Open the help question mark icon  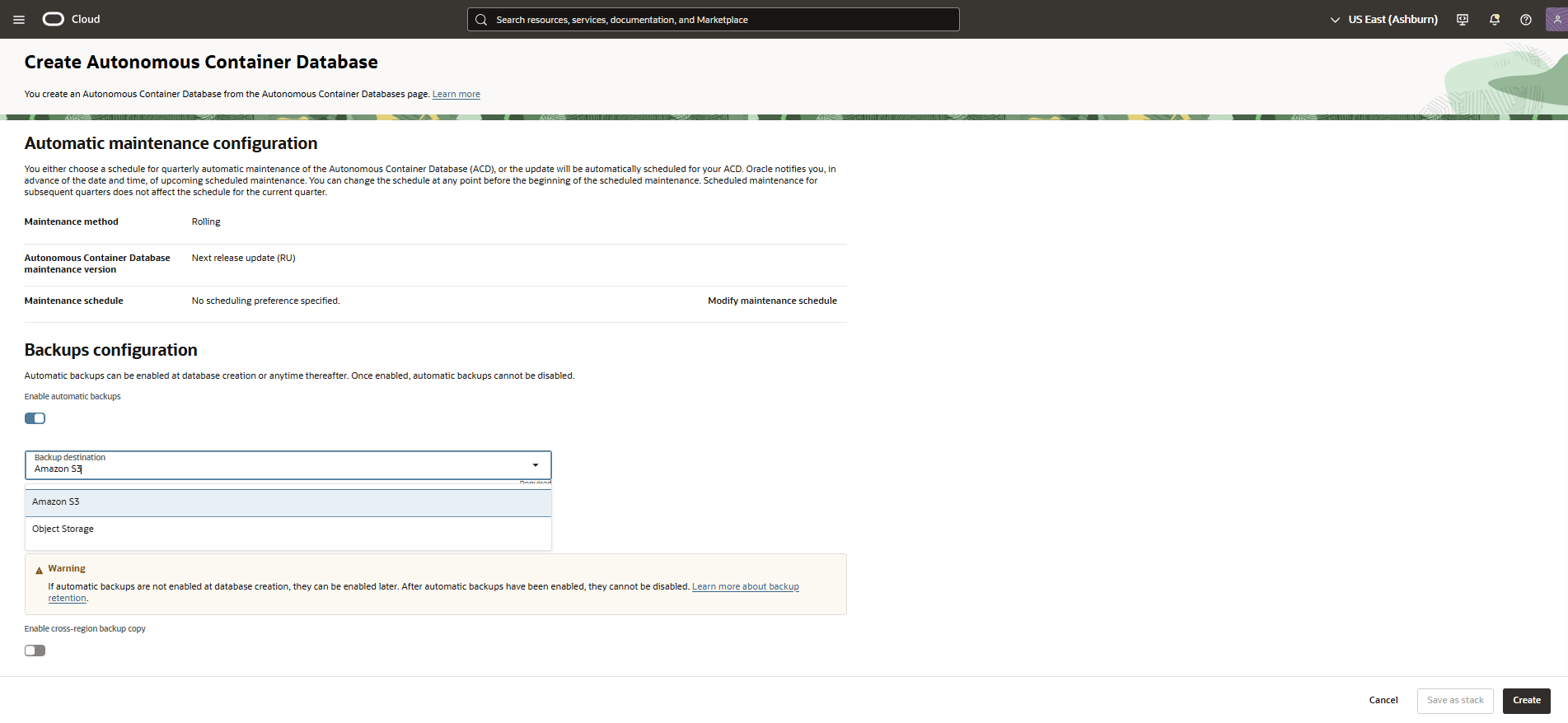click(x=1526, y=20)
